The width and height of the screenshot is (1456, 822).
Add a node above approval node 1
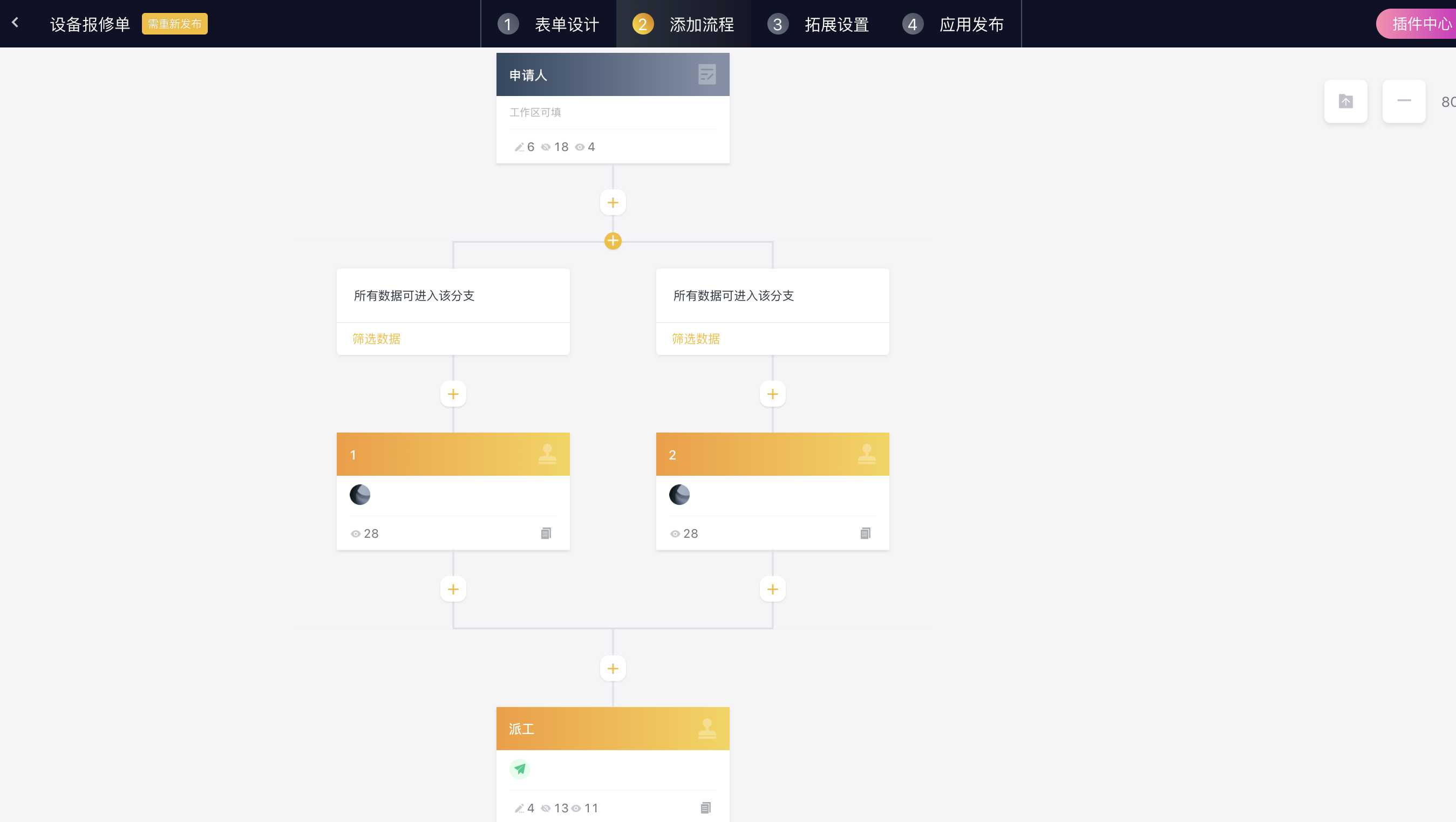coord(453,394)
